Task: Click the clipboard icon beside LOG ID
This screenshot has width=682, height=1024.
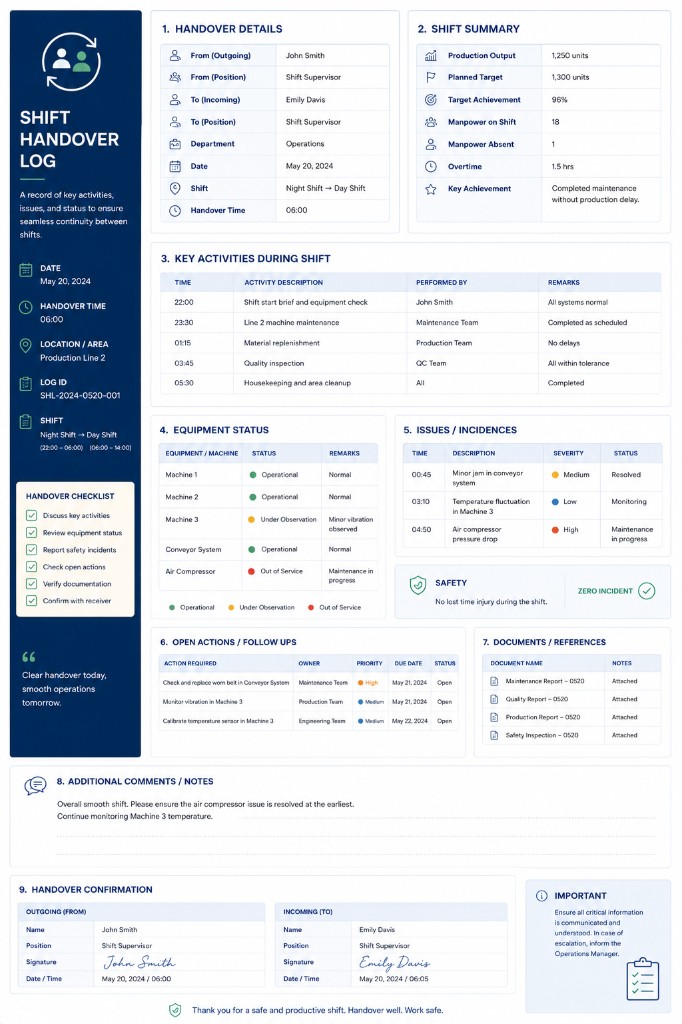Action: 25,383
